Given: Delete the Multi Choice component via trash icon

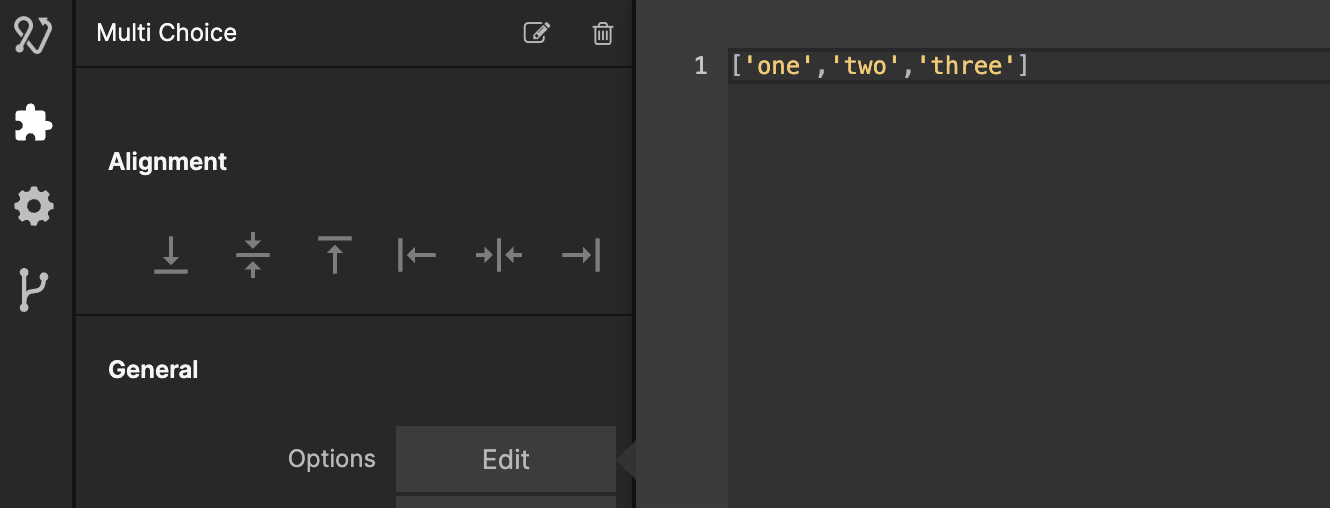Looking at the screenshot, I should 603,33.
